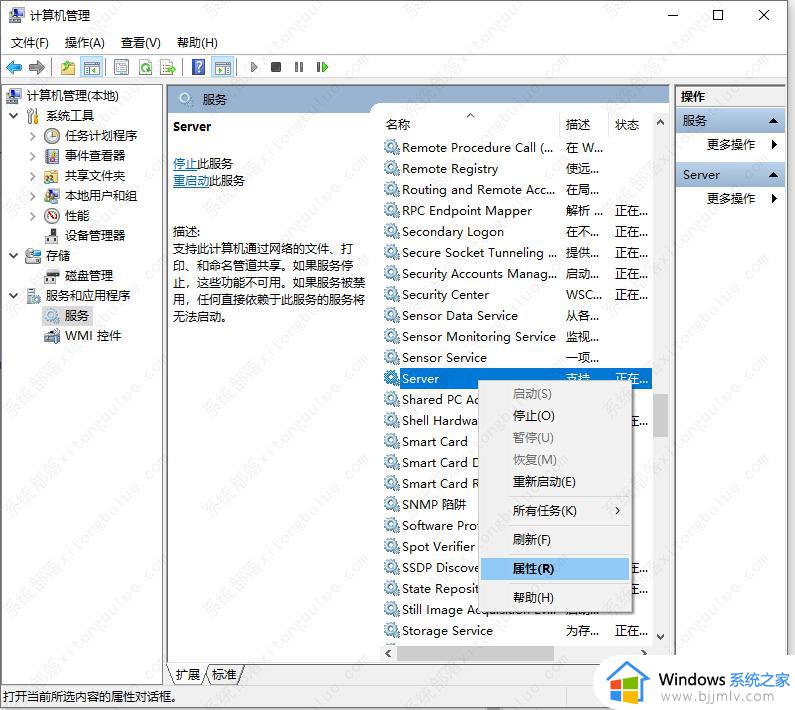
Task: Choose 帮助(H) in the context menu
Action: point(555,598)
